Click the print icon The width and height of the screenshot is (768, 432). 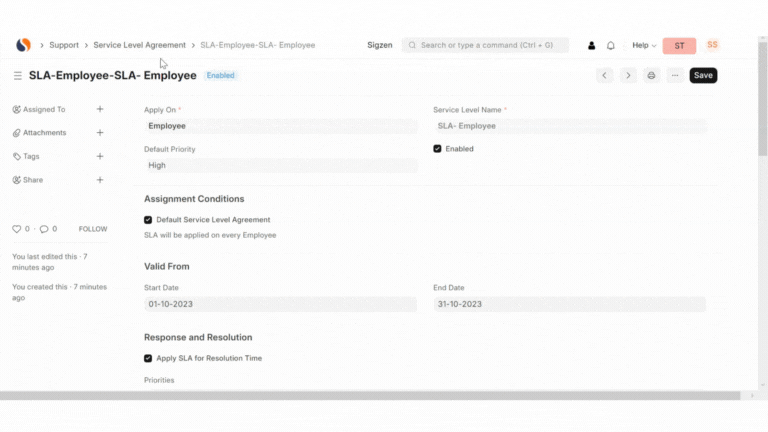coord(652,75)
